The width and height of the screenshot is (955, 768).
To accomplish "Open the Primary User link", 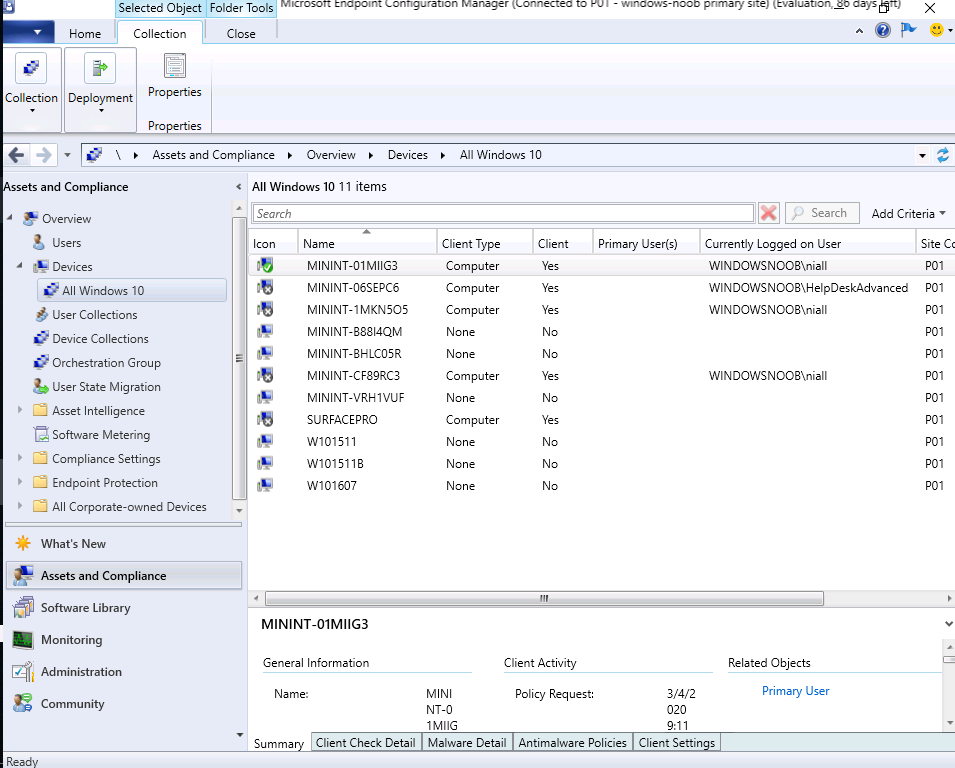I will [795, 691].
